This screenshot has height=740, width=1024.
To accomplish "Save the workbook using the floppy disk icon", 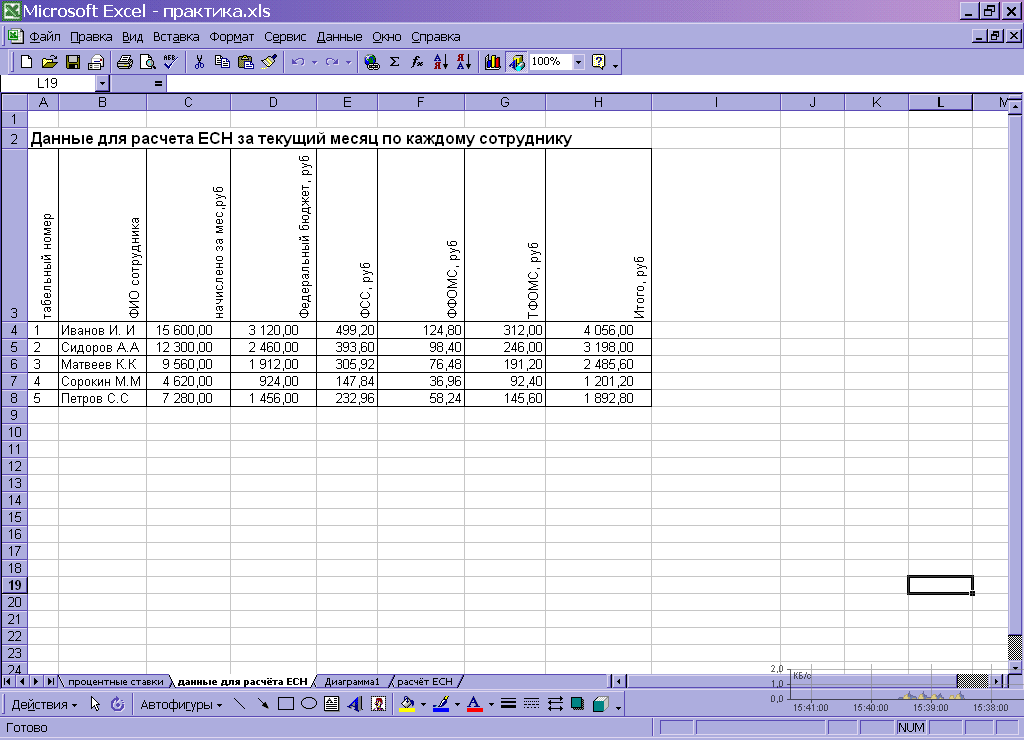I will 72,62.
